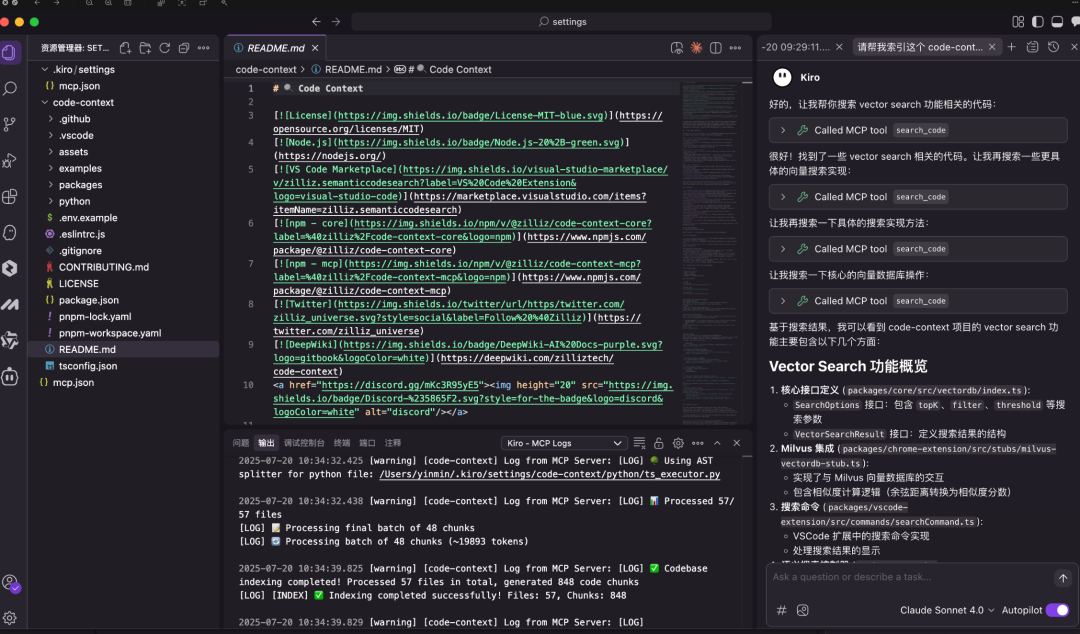Viewport: 1080px width, 634px height.
Task: Go back using the title bar arrow
Action: tap(316, 21)
